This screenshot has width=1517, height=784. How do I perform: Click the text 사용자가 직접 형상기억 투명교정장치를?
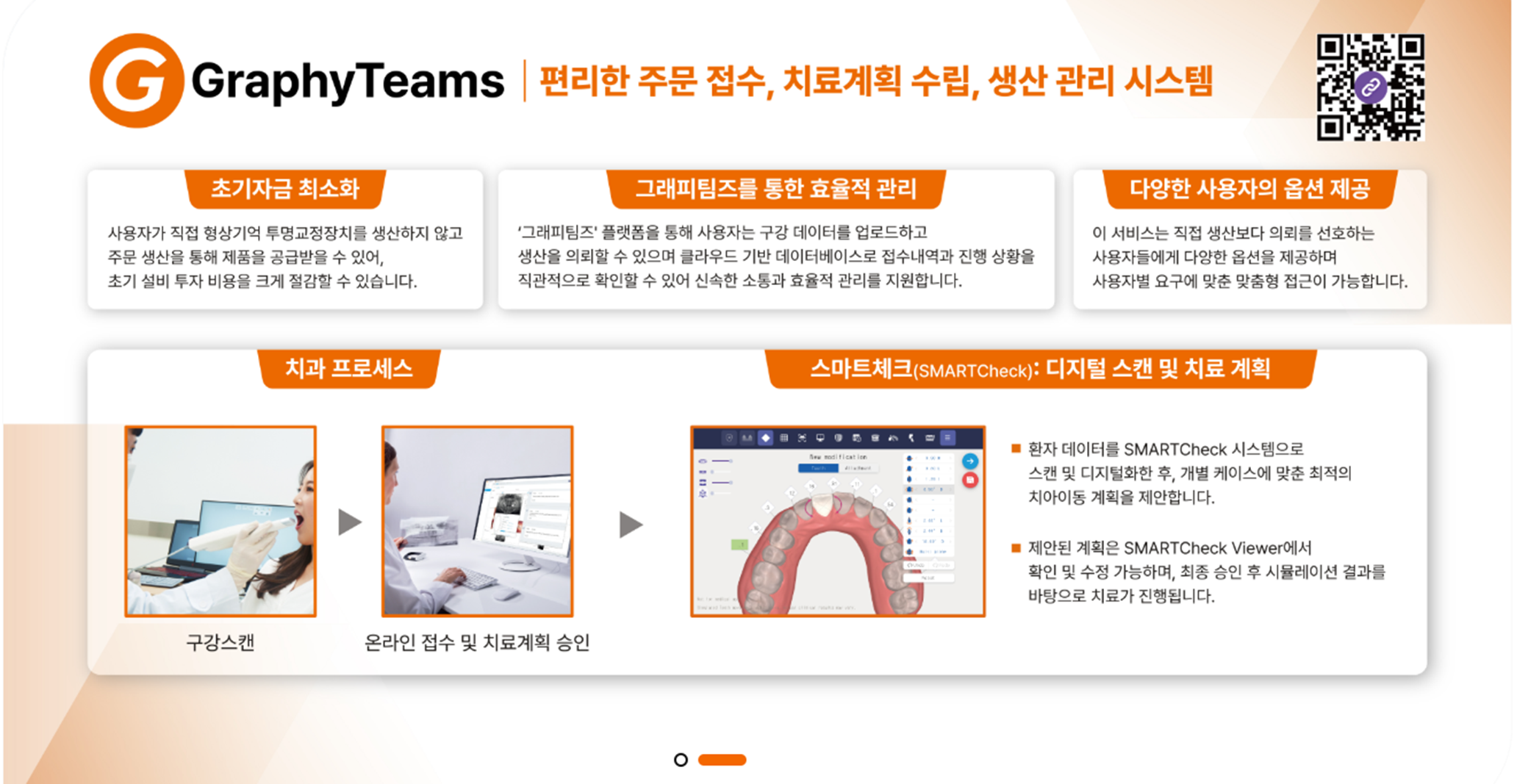237,233
